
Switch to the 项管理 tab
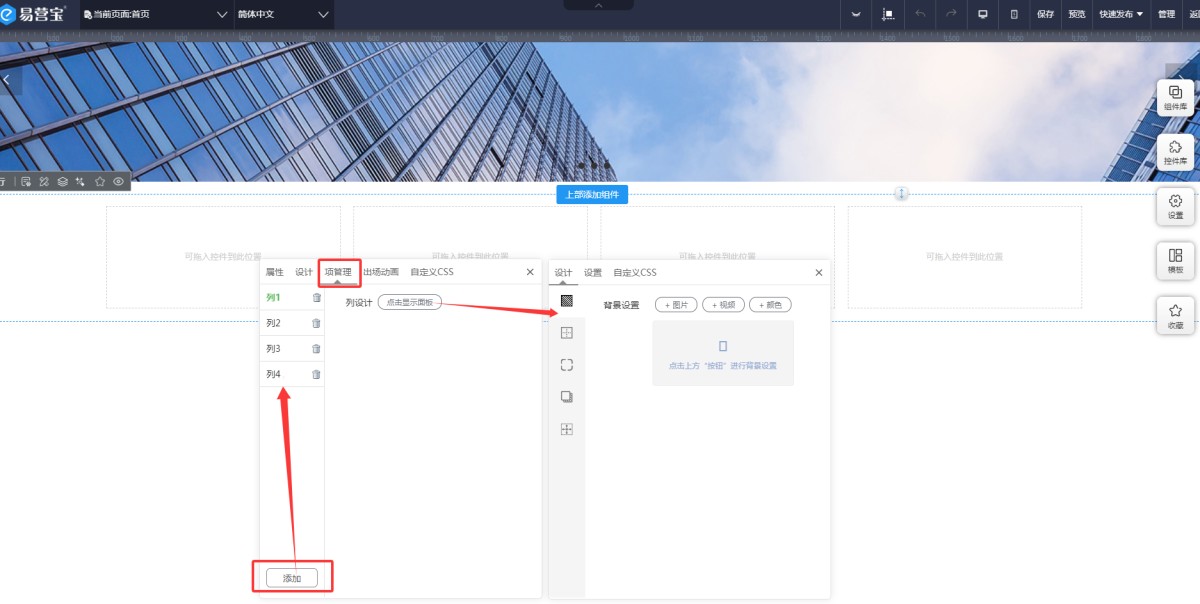[338, 272]
